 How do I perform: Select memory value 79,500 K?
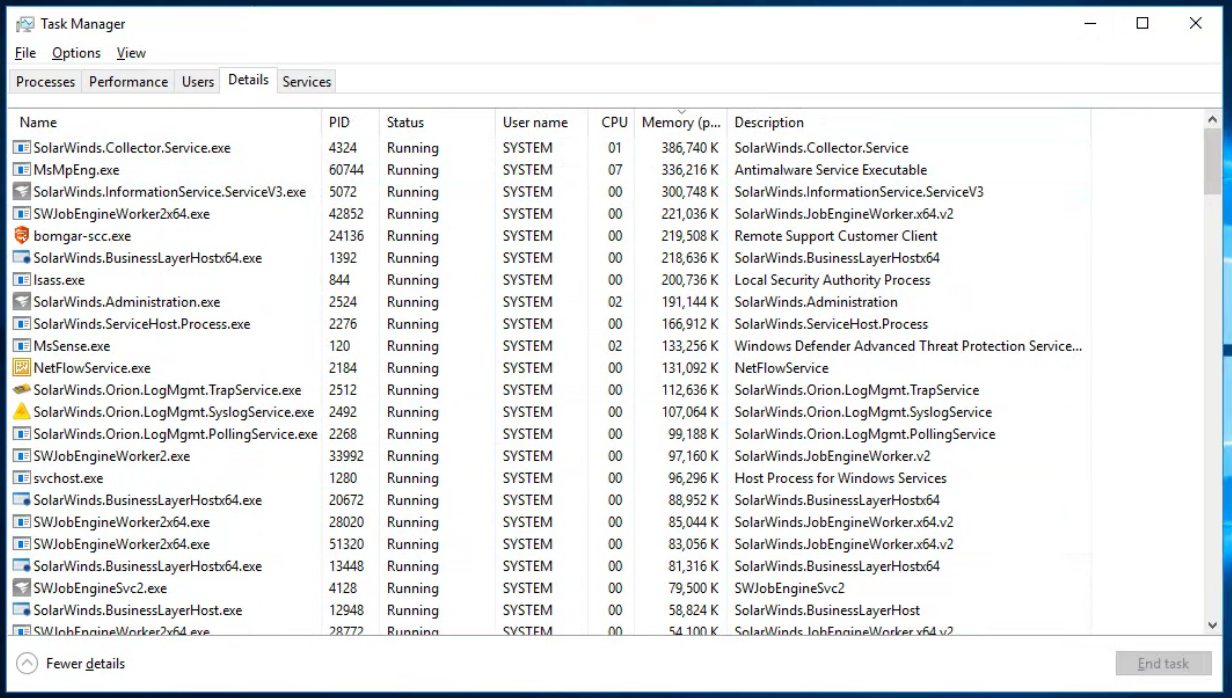pyautogui.click(x=694, y=588)
